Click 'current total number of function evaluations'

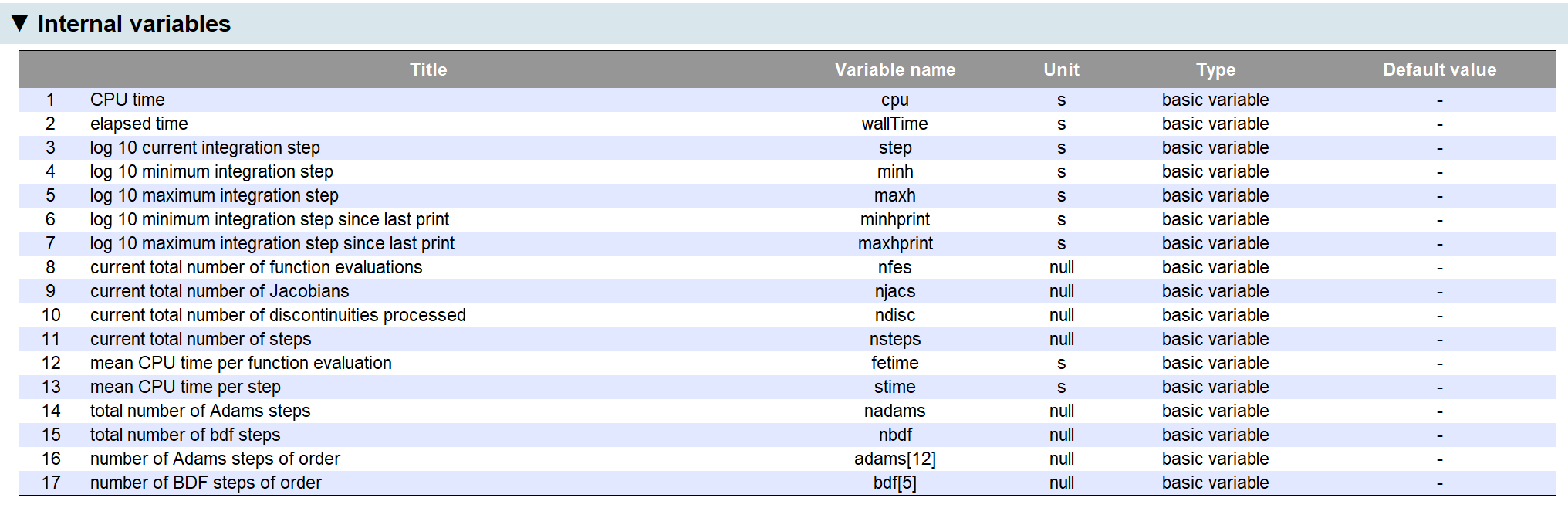click(x=256, y=267)
